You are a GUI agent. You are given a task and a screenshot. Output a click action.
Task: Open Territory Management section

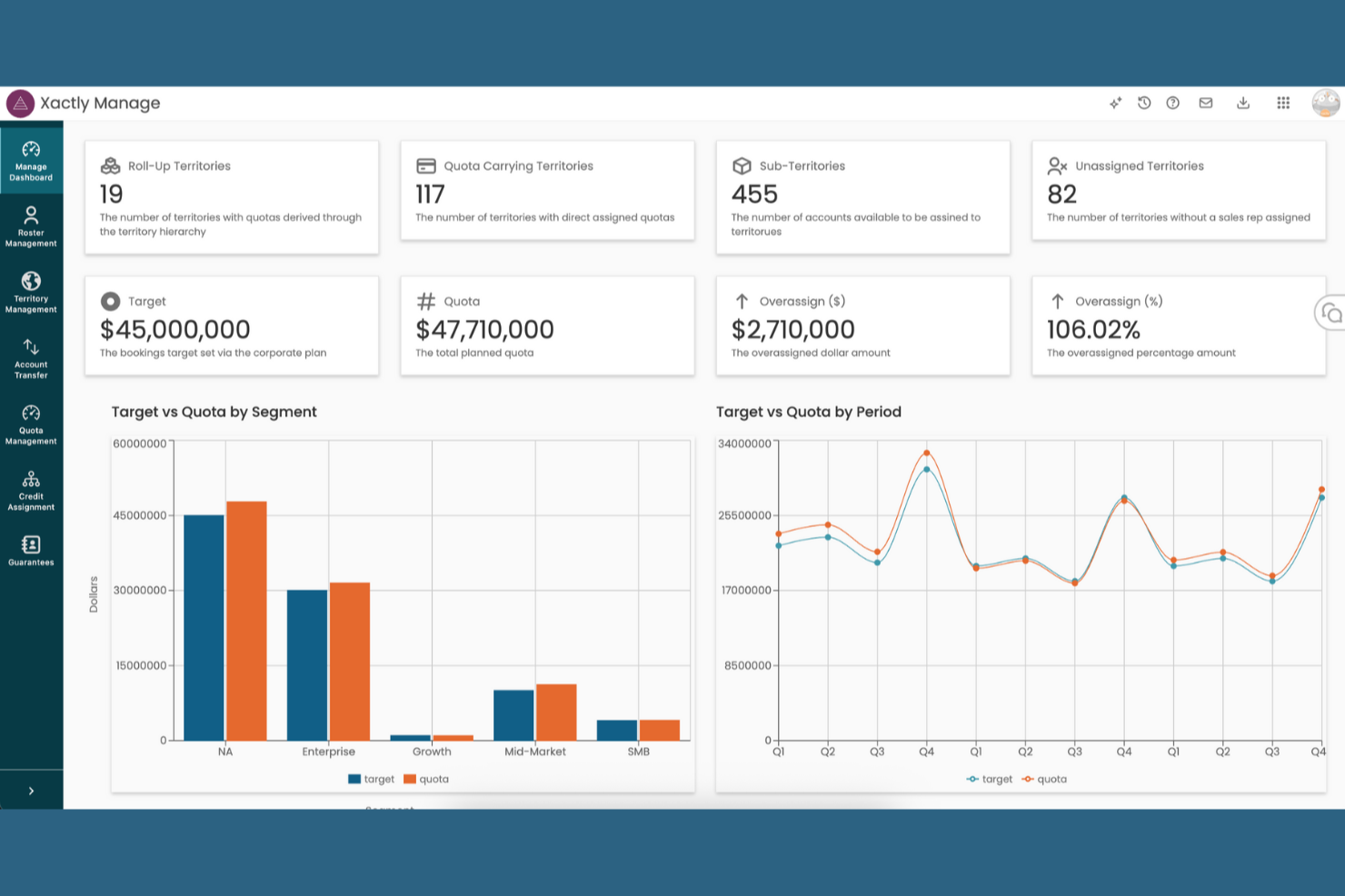(31, 293)
